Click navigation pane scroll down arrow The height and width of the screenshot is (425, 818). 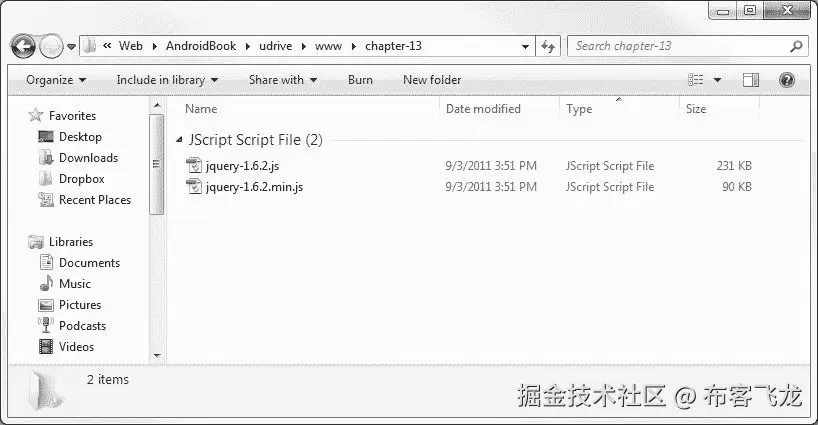coord(157,356)
